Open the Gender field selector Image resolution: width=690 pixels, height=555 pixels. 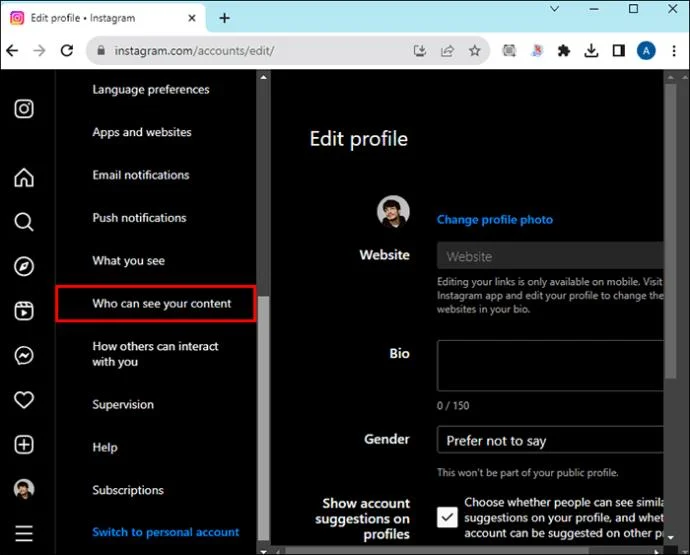pos(550,441)
